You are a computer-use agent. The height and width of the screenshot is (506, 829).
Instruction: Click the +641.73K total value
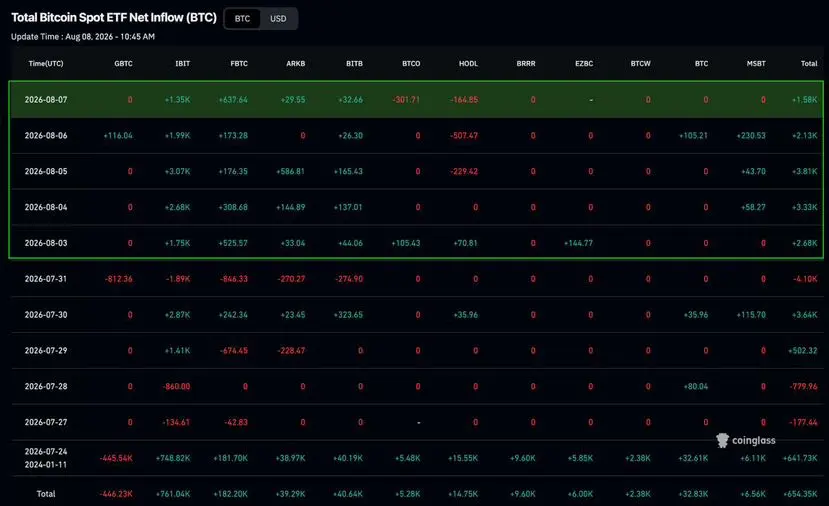(x=800, y=458)
